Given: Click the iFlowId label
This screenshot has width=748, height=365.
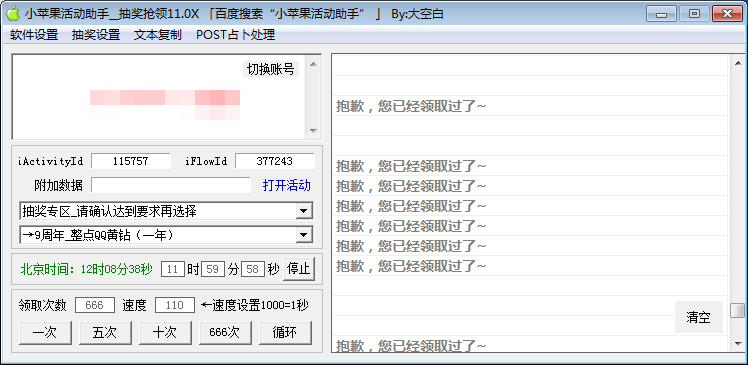Looking at the screenshot, I should [206, 161].
